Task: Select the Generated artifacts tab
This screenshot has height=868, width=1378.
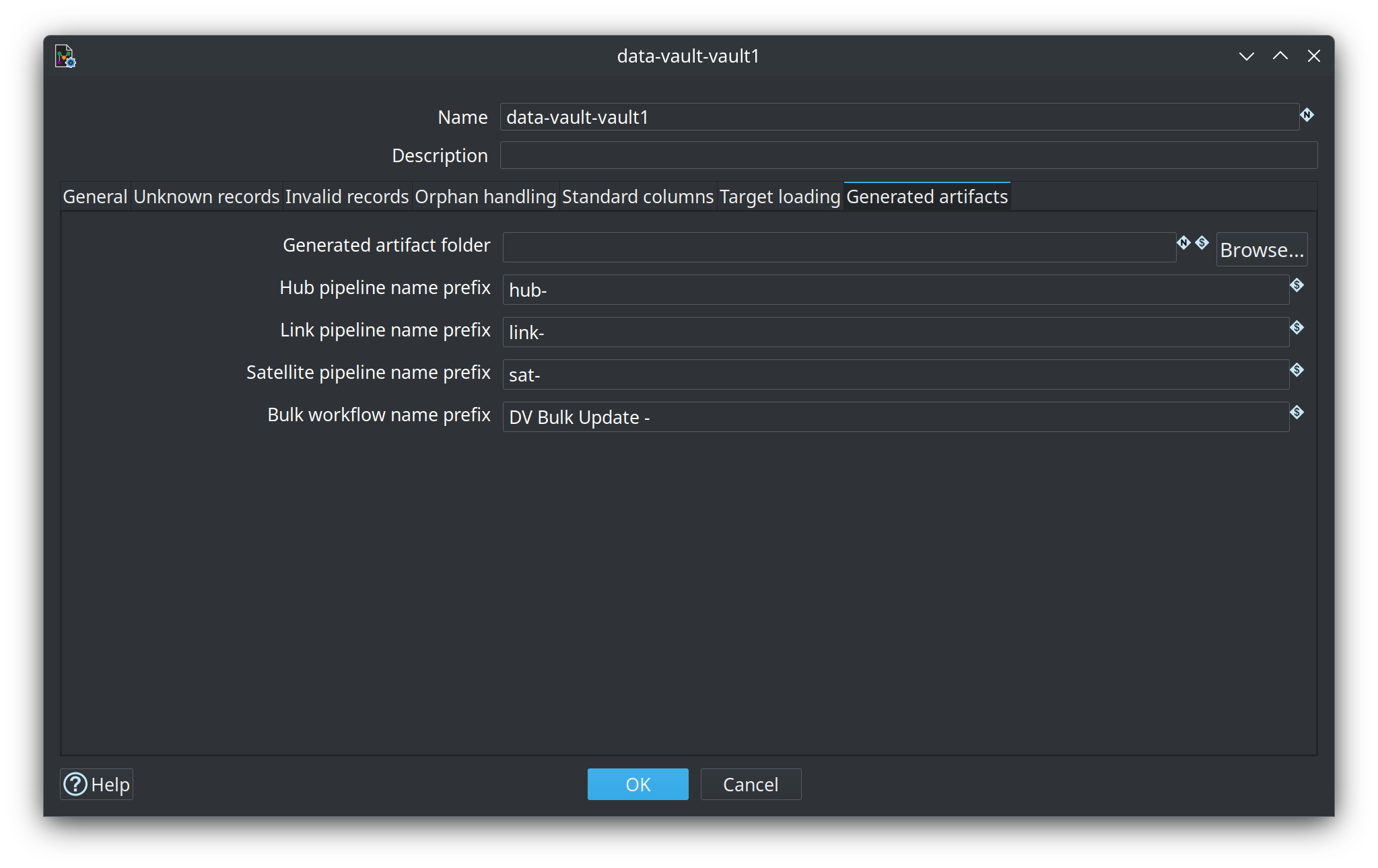Action: (x=927, y=196)
